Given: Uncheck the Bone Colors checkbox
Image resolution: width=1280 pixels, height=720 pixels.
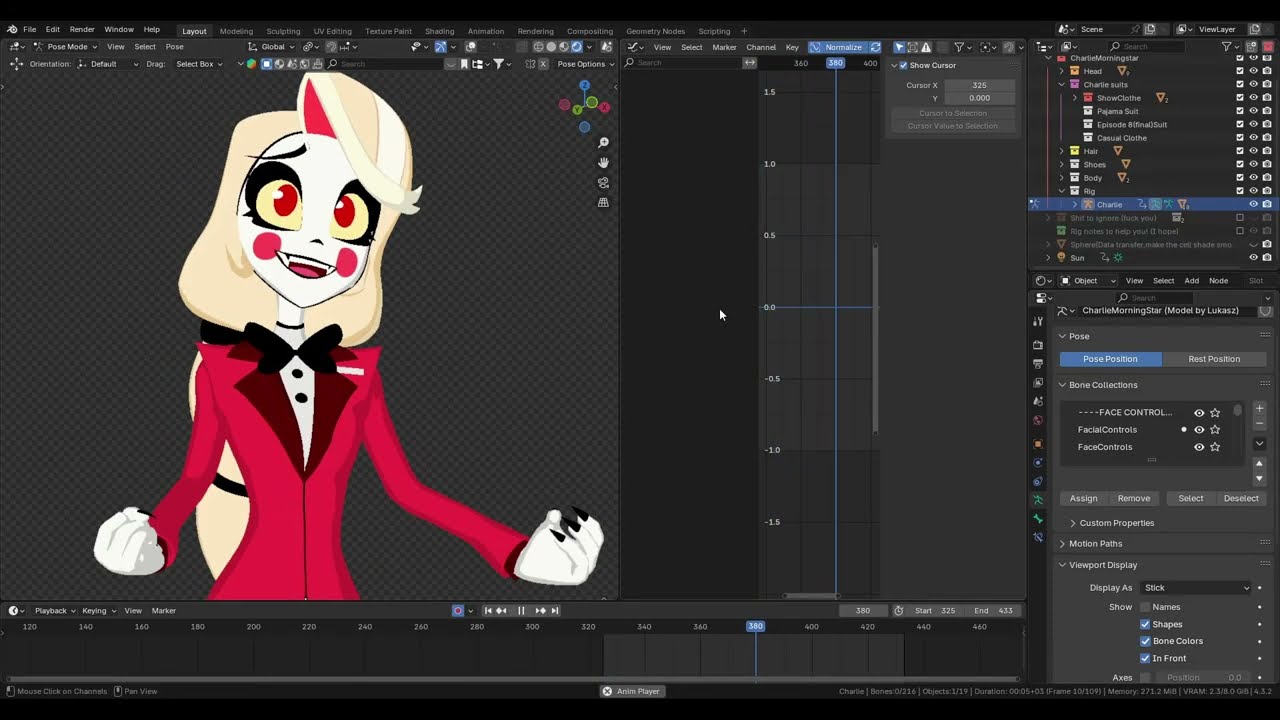Looking at the screenshot, I should [x=1145, y=641].
